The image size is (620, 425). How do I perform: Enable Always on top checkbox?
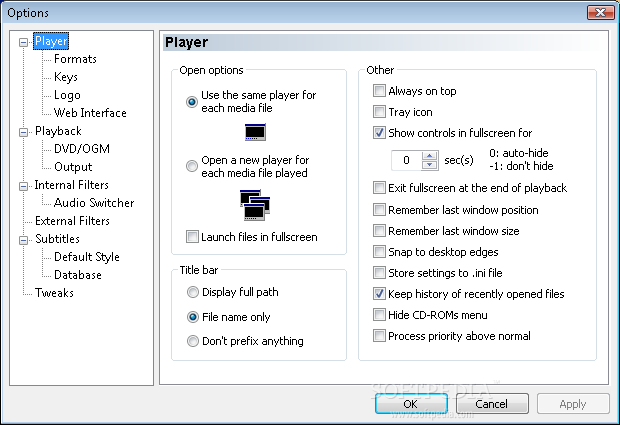tap(379, 91)
